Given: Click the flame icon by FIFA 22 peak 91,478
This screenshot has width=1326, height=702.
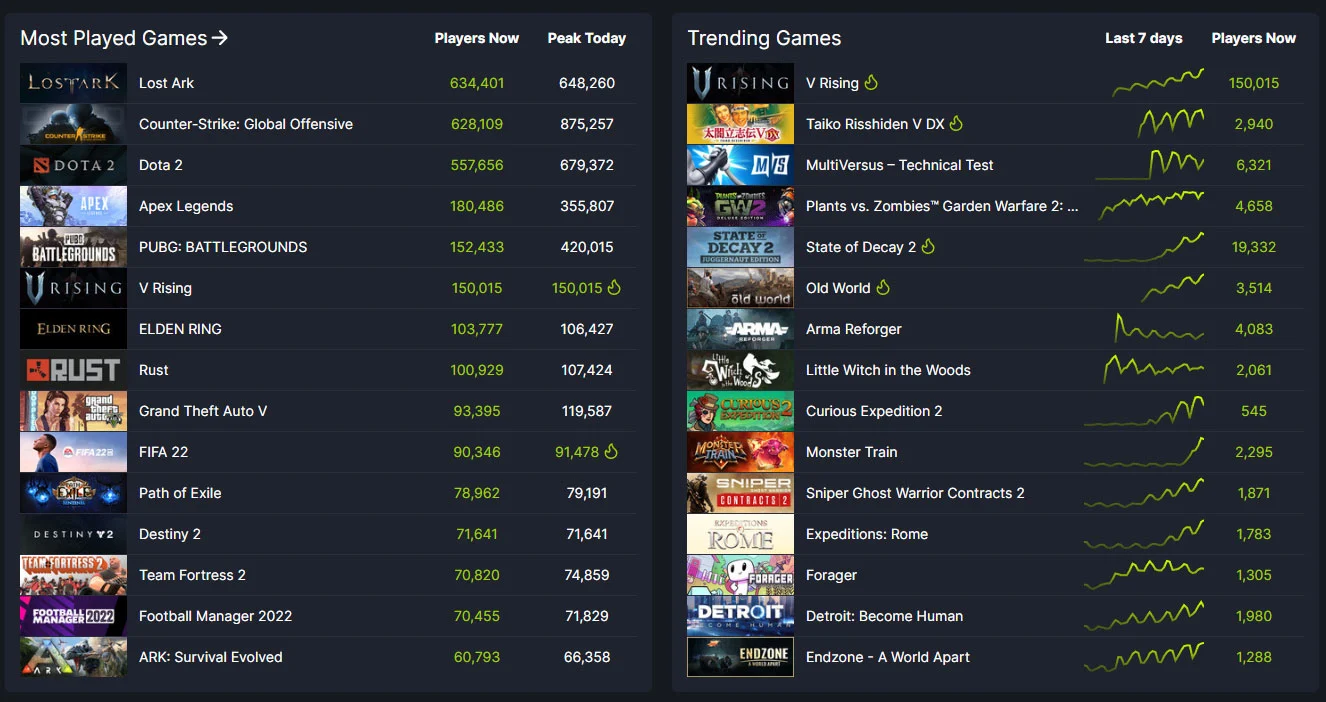Looking at the screenshot, I should pyautogui.click(x=611, y=451).
